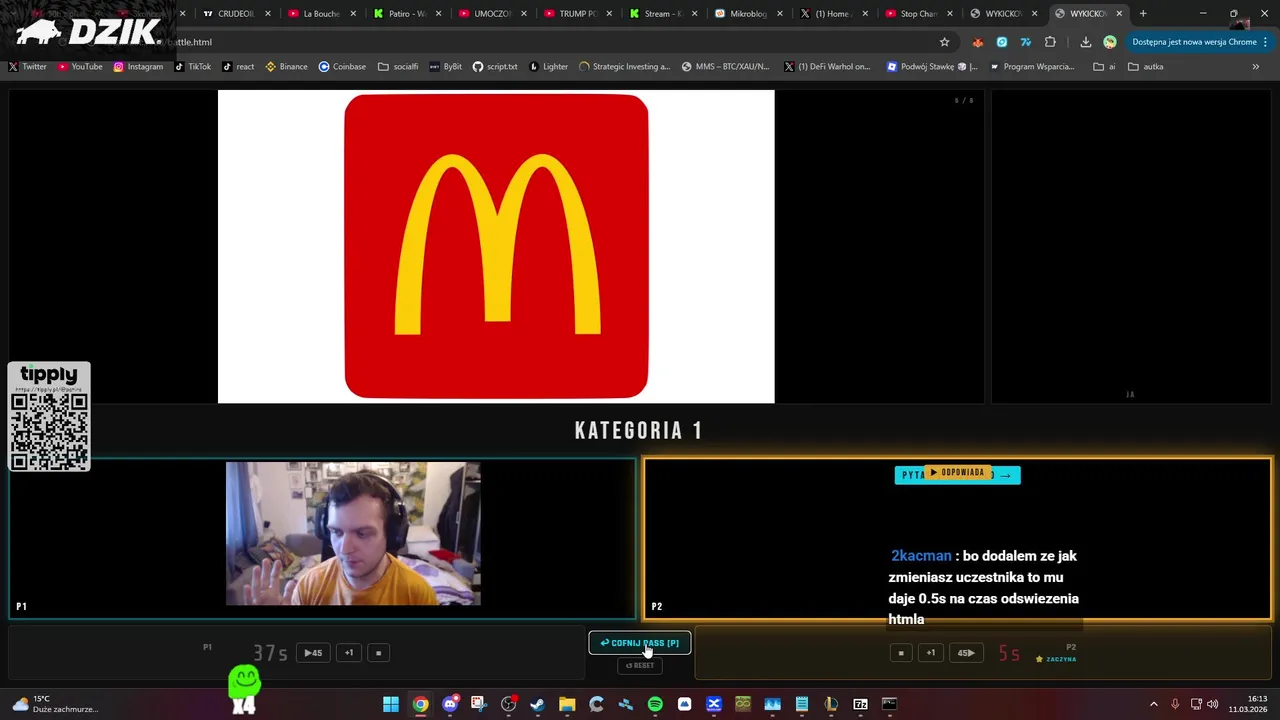
Task: Switch to the Mikroblog tab
Action: coord(748,14)
